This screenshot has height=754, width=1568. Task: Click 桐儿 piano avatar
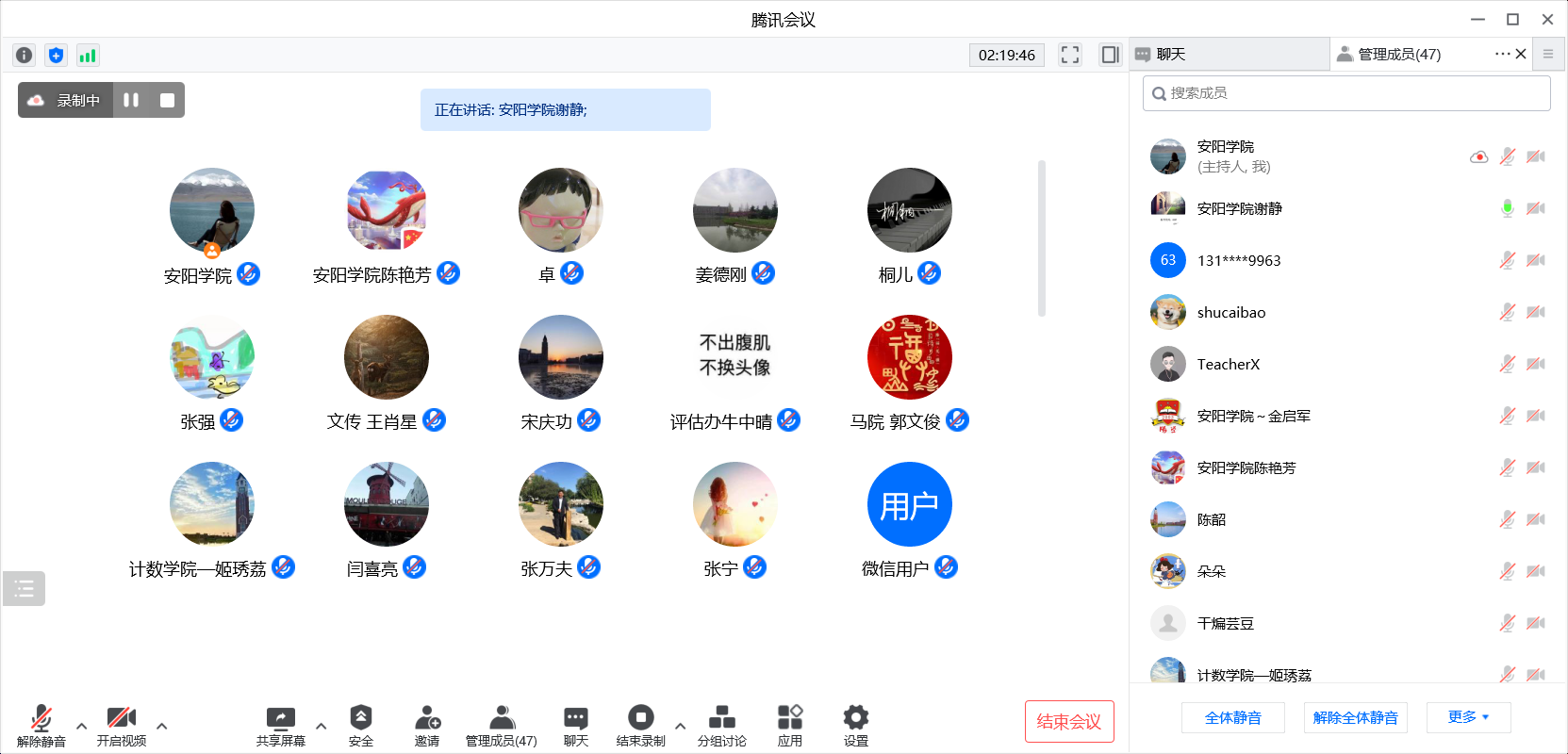(910, 211)
